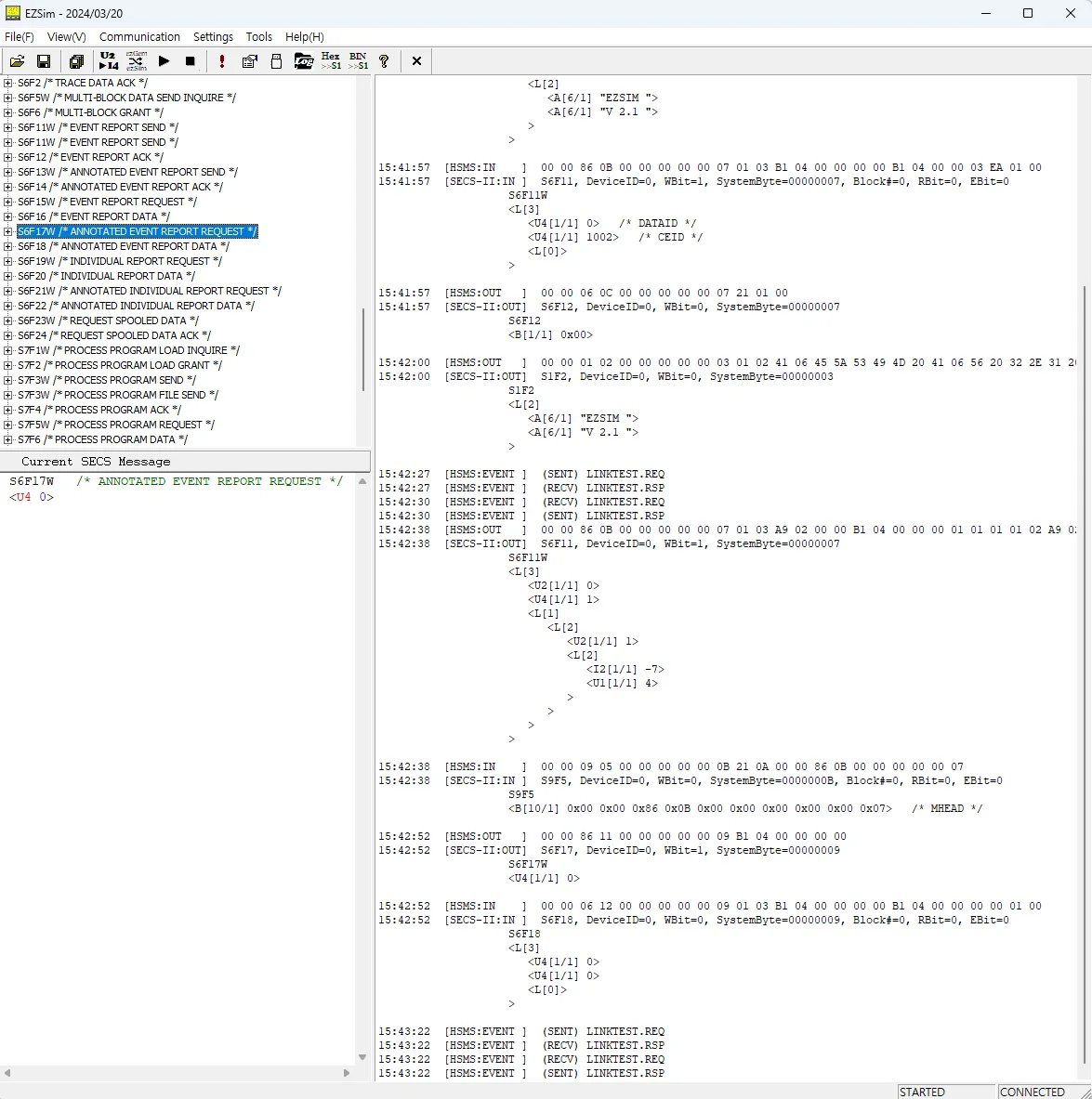This screenshot has width=1092, height=1099.
Task: Select S6F24 REQUEST SPOOLED DATA ACK message
Action: pyautogui.click(x=113, y=335)
